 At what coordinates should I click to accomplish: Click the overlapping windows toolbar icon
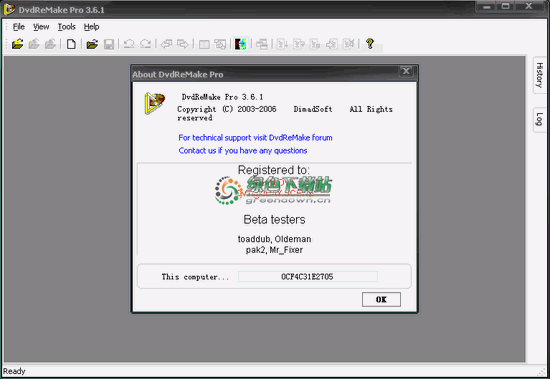tap(220, 44)
